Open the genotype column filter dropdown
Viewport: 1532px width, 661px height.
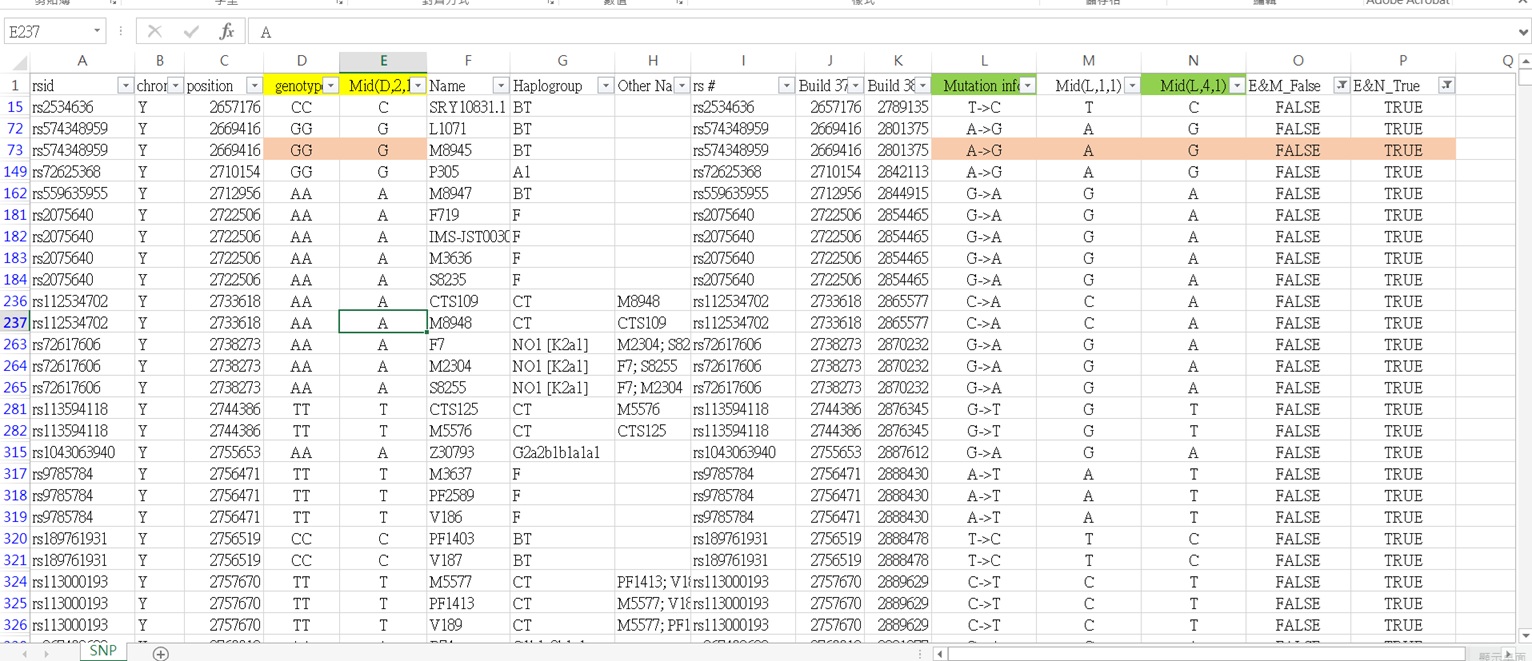coord(330,86)
